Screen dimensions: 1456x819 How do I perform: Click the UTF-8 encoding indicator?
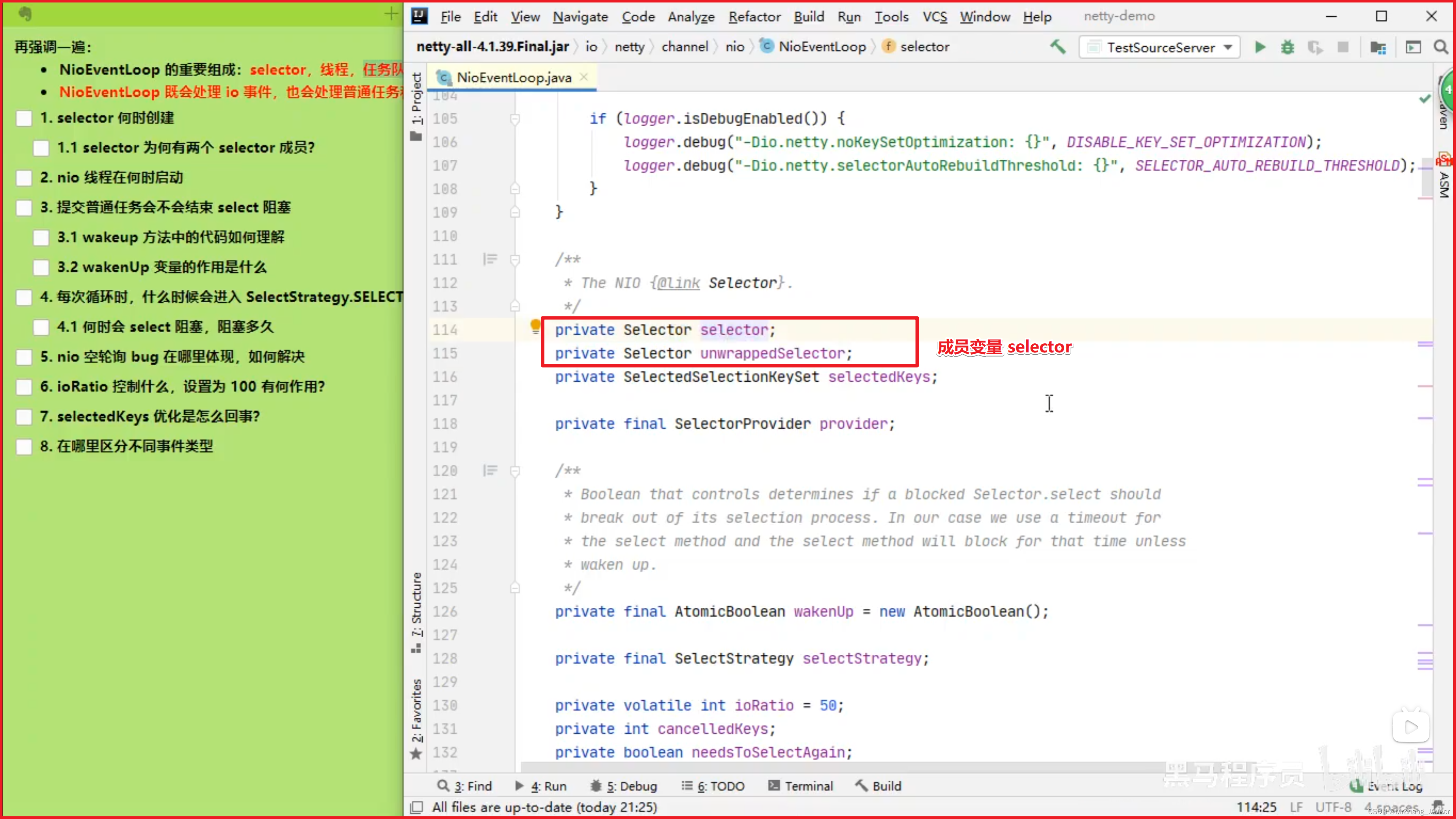click(x=1333, y=807)
